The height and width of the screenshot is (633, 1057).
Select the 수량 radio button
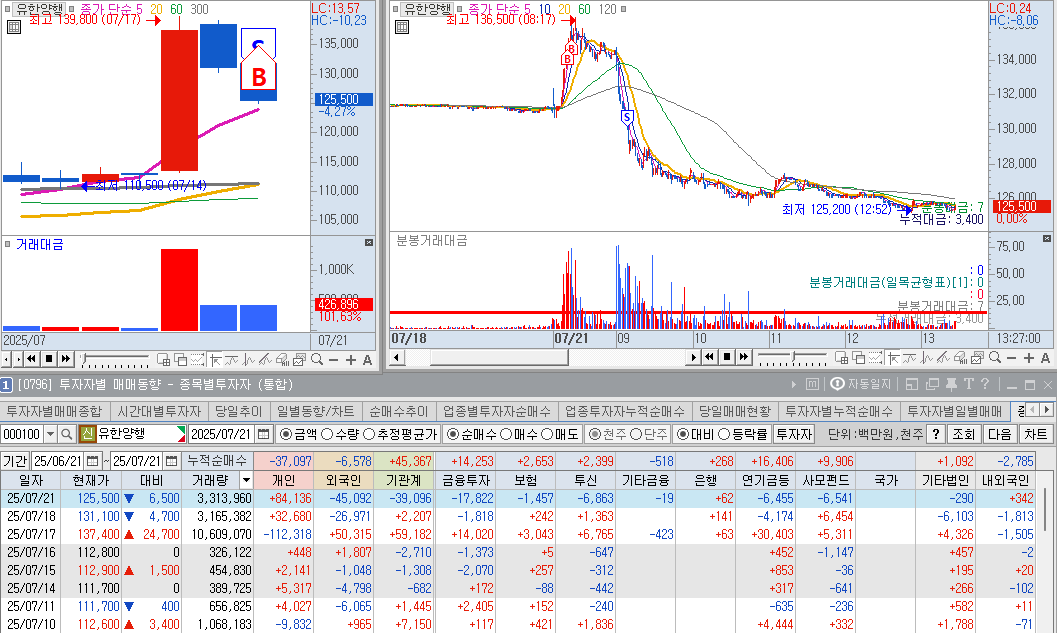328,434
